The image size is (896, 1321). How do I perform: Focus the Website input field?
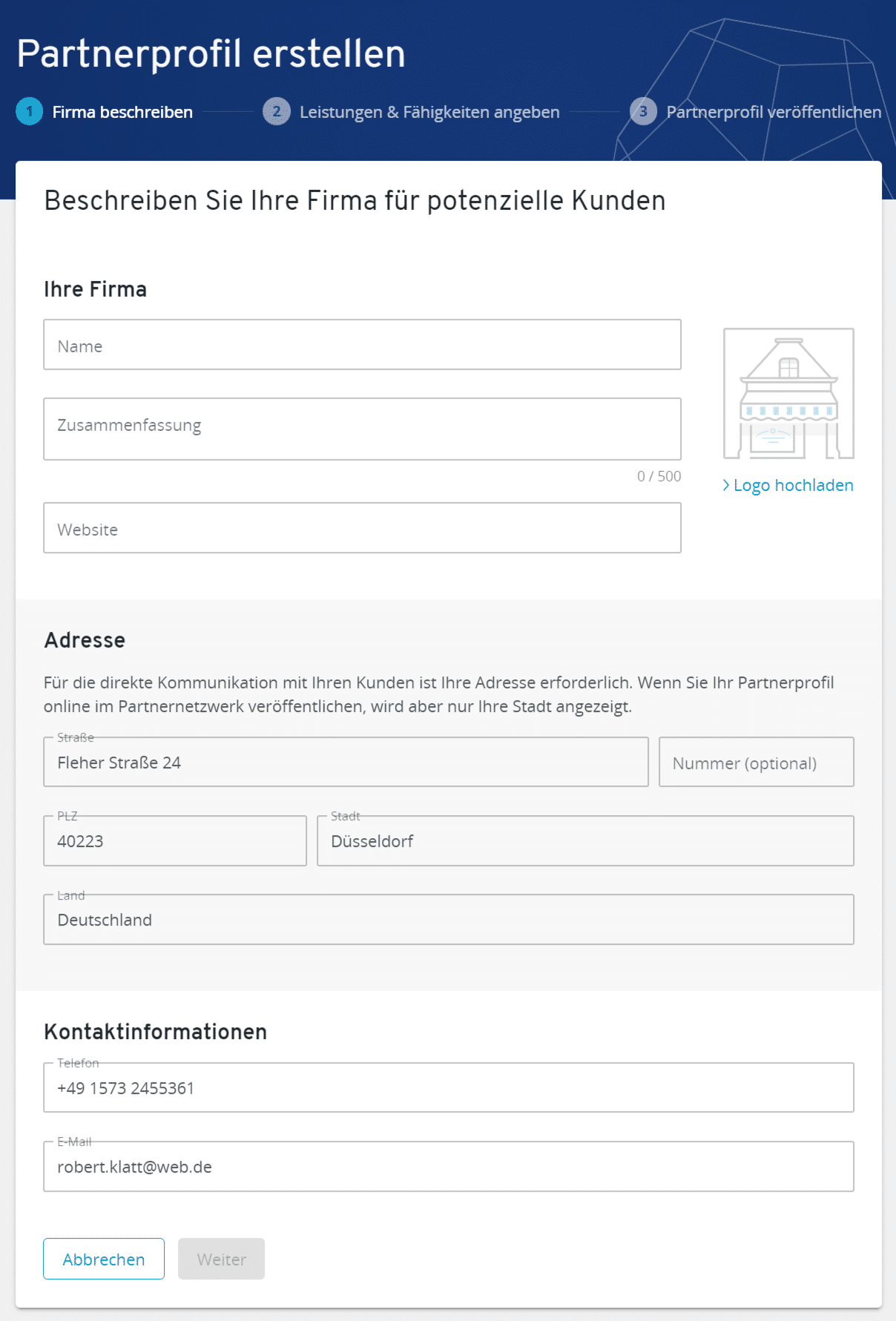pos(362,528)
